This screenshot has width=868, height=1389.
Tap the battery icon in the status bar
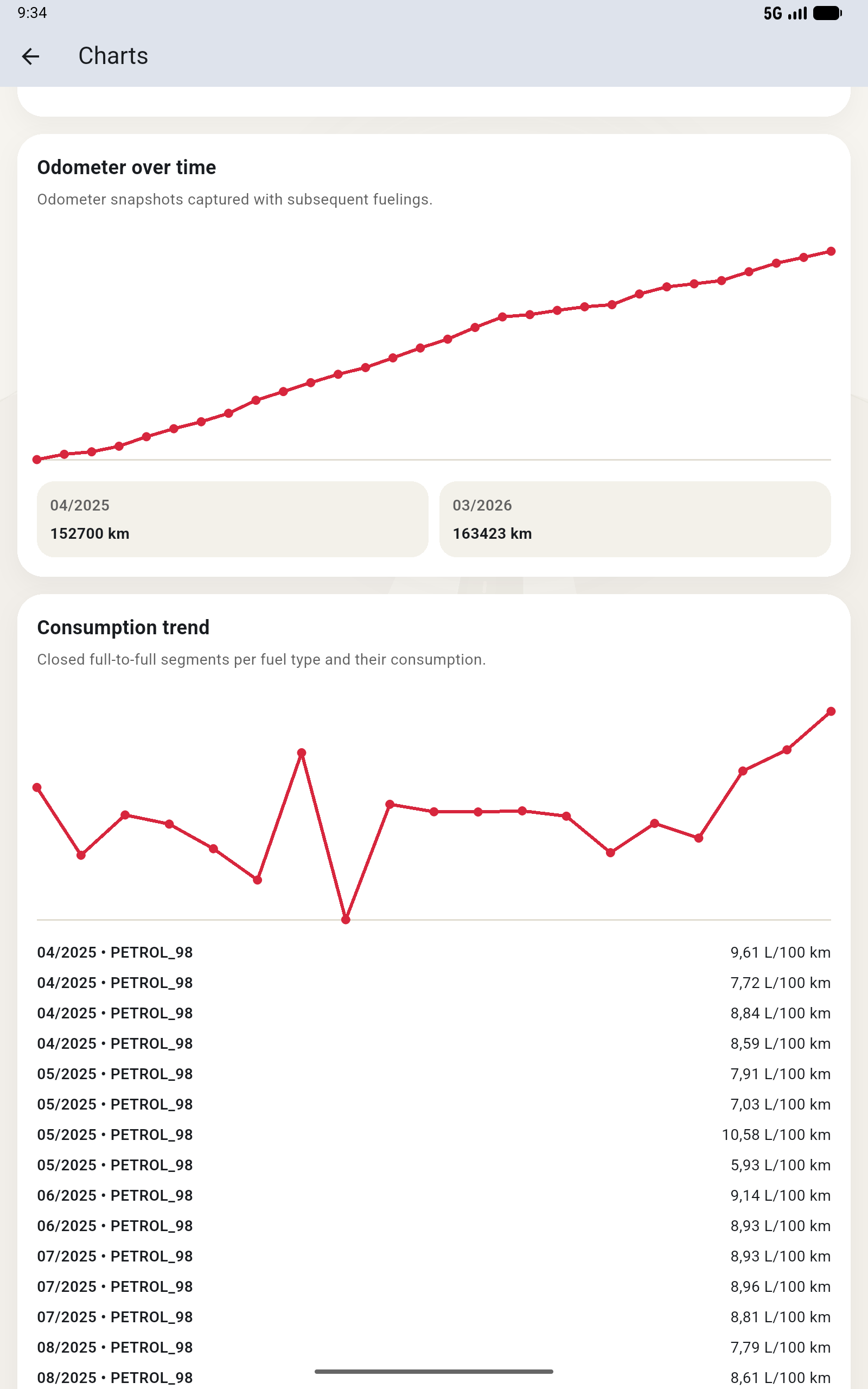tap(827, 13)
